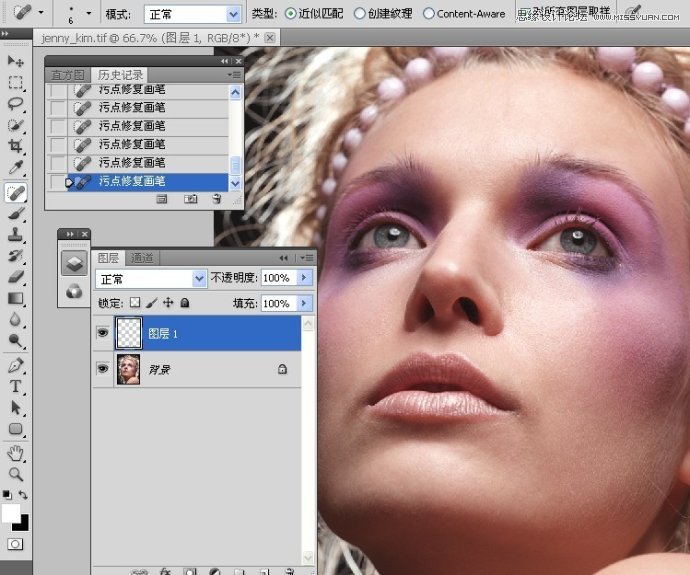Toggle visibility of the 背景 layer
Image resolution: width=690 pixels, height=575 pixels.
(102, 369)
